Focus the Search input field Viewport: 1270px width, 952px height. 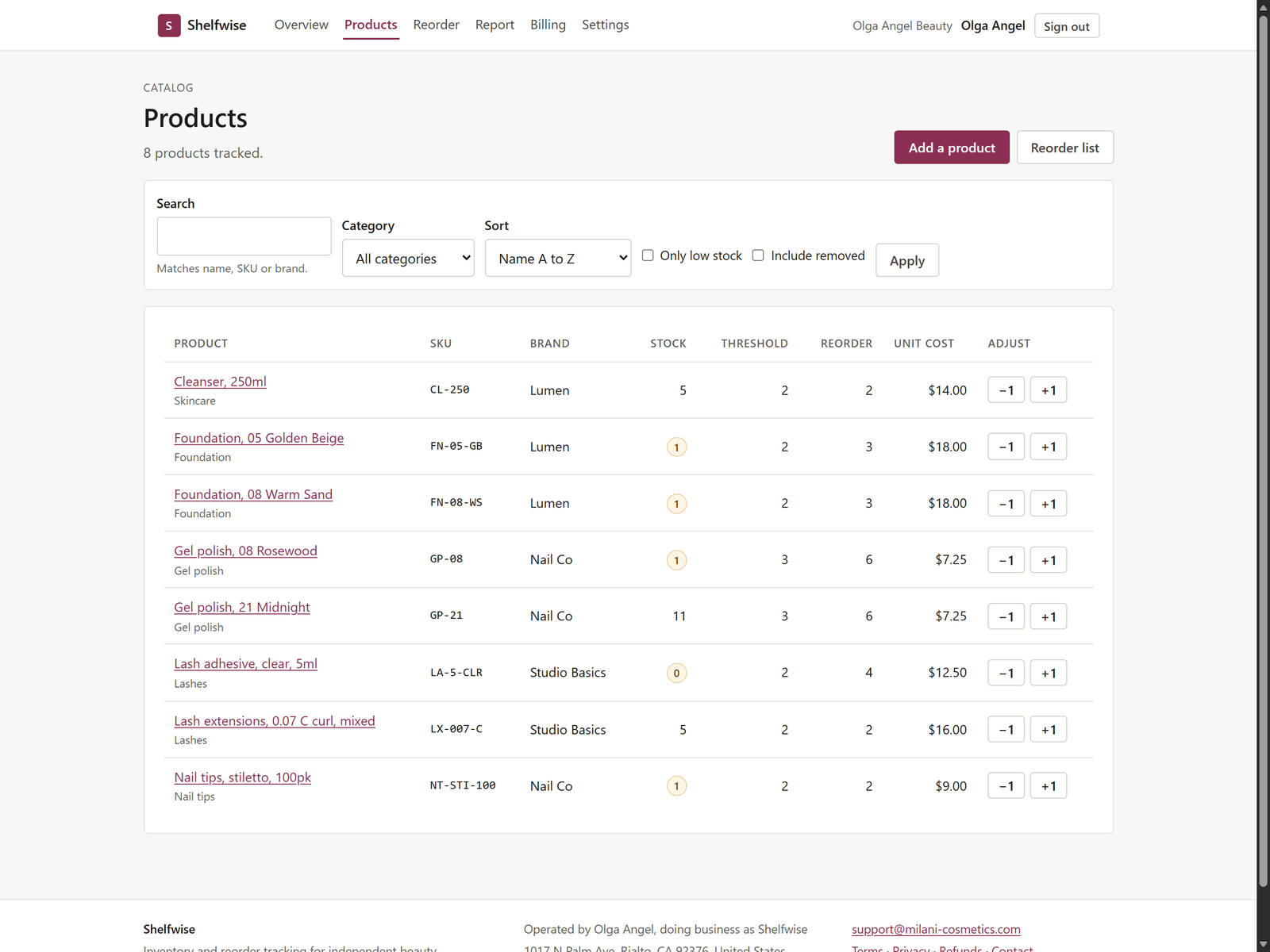coord(244,236)
